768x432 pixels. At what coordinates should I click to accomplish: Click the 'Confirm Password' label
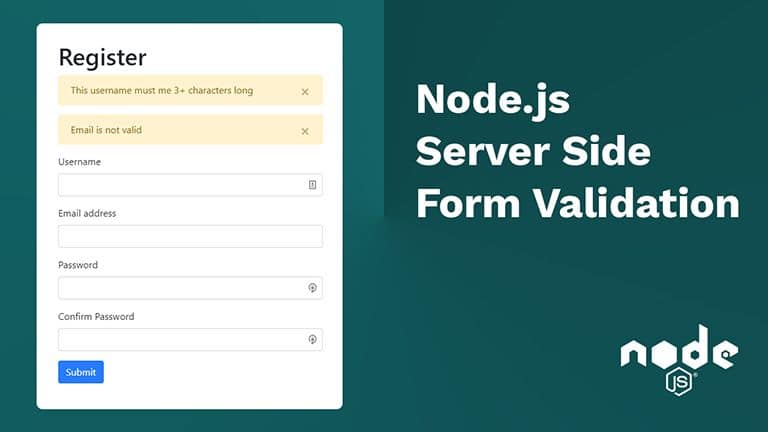pyautogui.click(x=96, y=317)
